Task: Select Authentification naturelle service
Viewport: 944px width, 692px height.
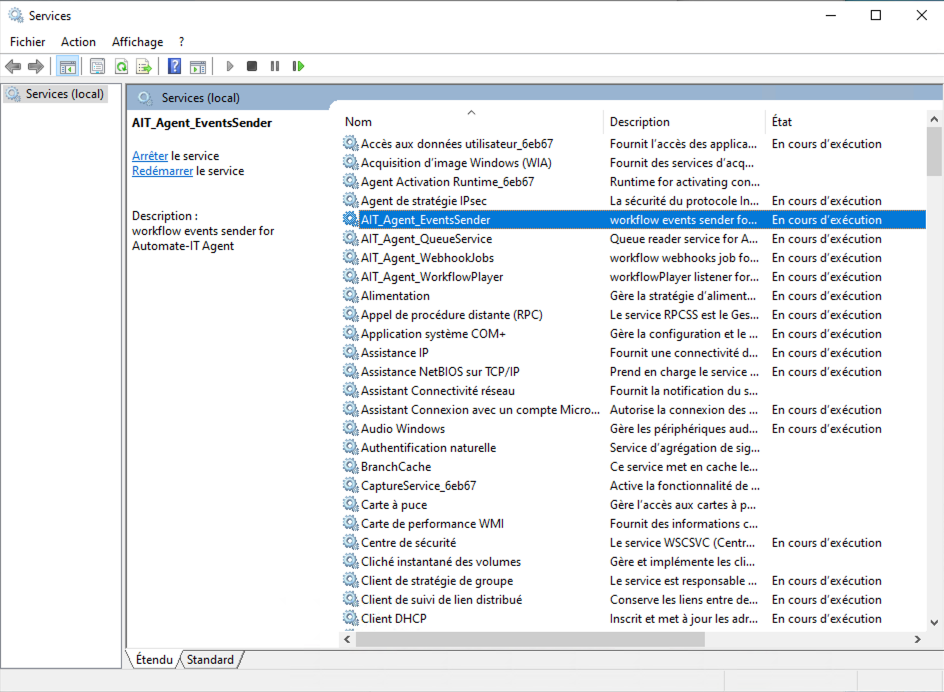Action: [x=428, y=447]
